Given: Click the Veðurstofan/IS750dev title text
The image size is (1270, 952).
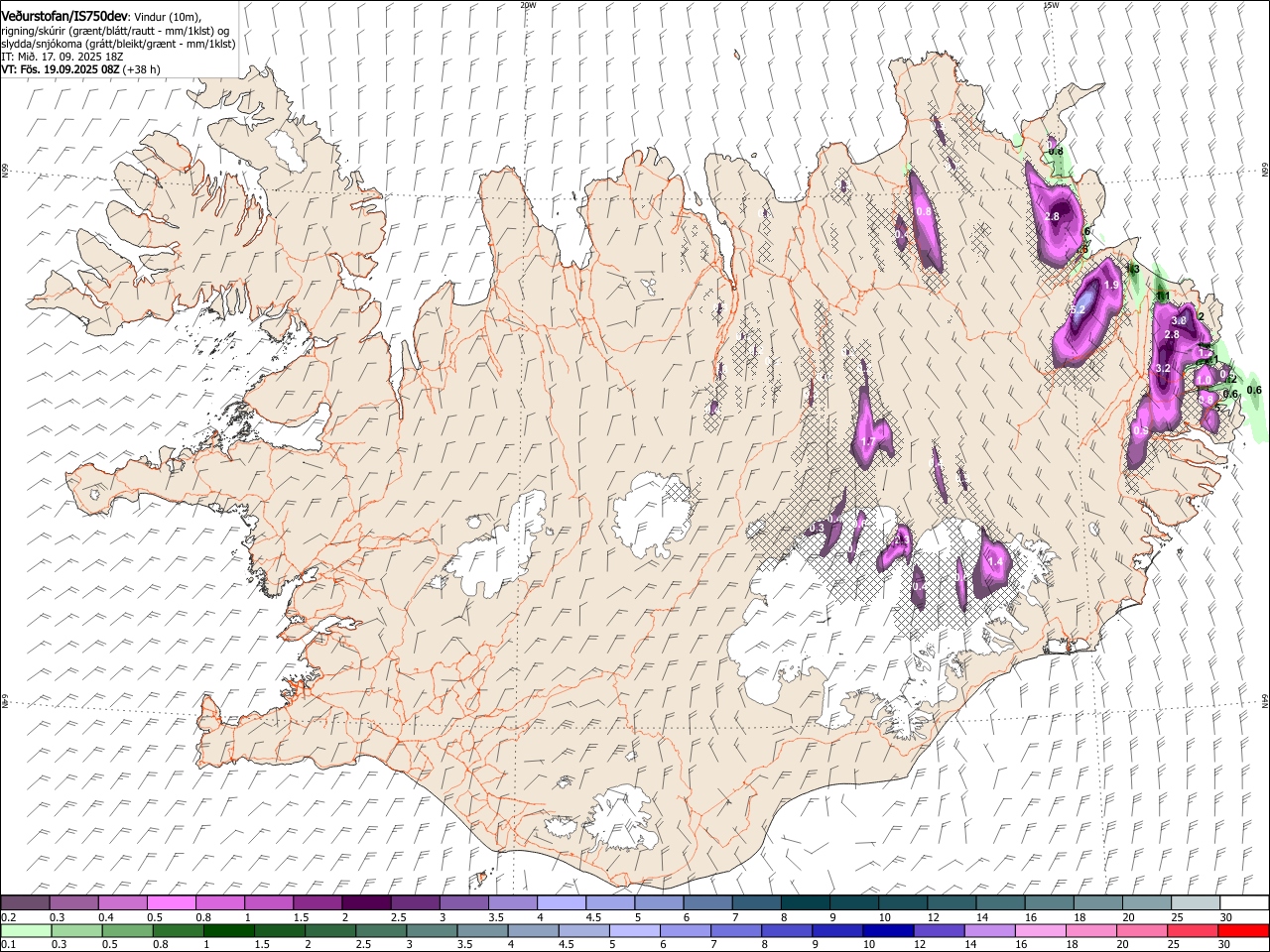Looking at the screenshot, I should 63,16.
